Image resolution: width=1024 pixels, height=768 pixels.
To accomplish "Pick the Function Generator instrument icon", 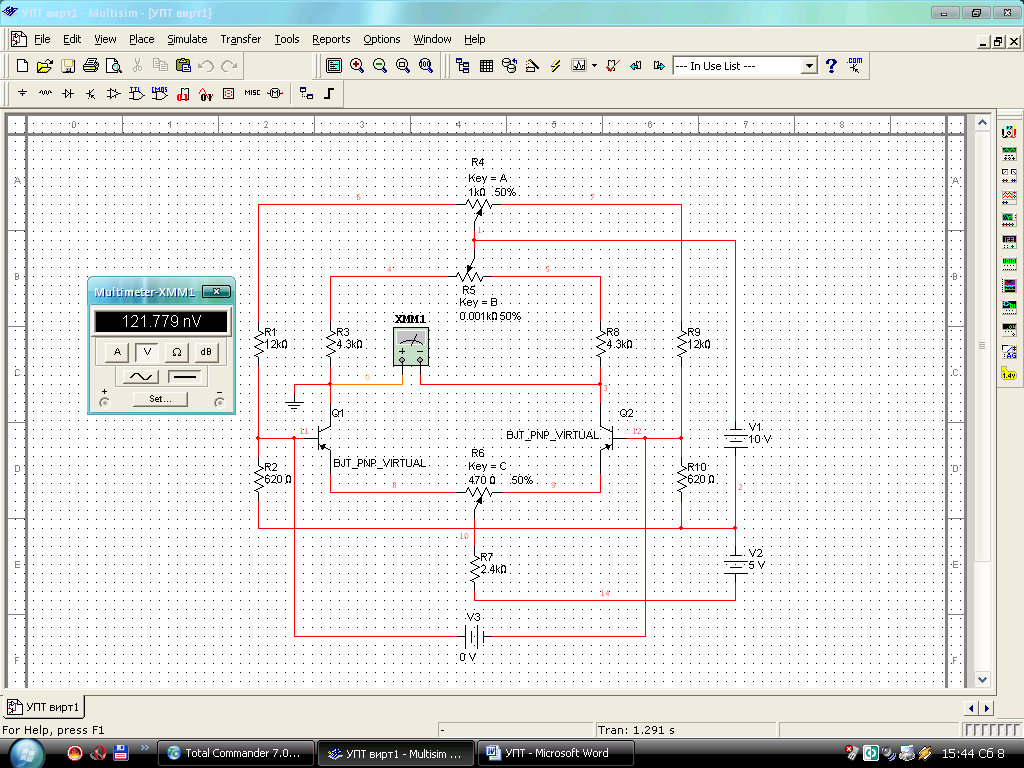I will (x=1009, y=154).
